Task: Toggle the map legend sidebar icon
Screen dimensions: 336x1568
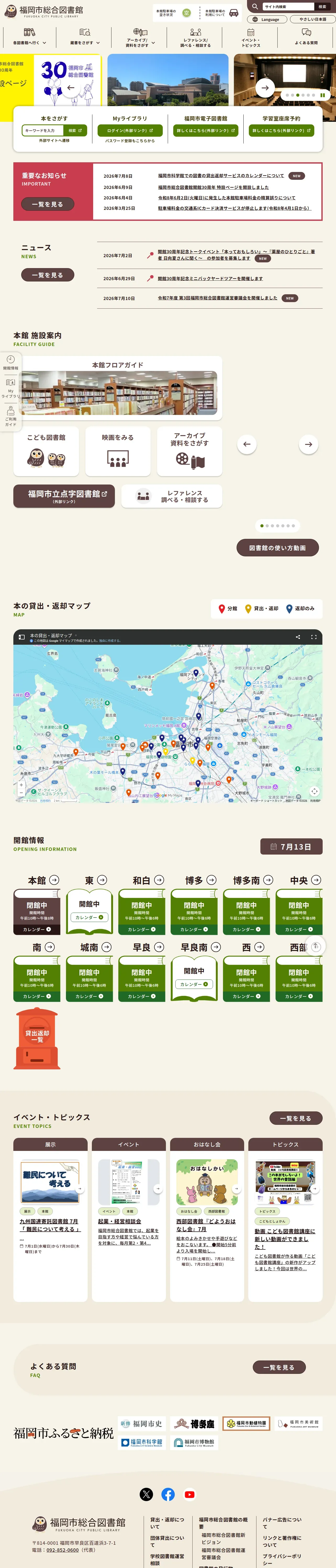Action: [x=21, y=637]
